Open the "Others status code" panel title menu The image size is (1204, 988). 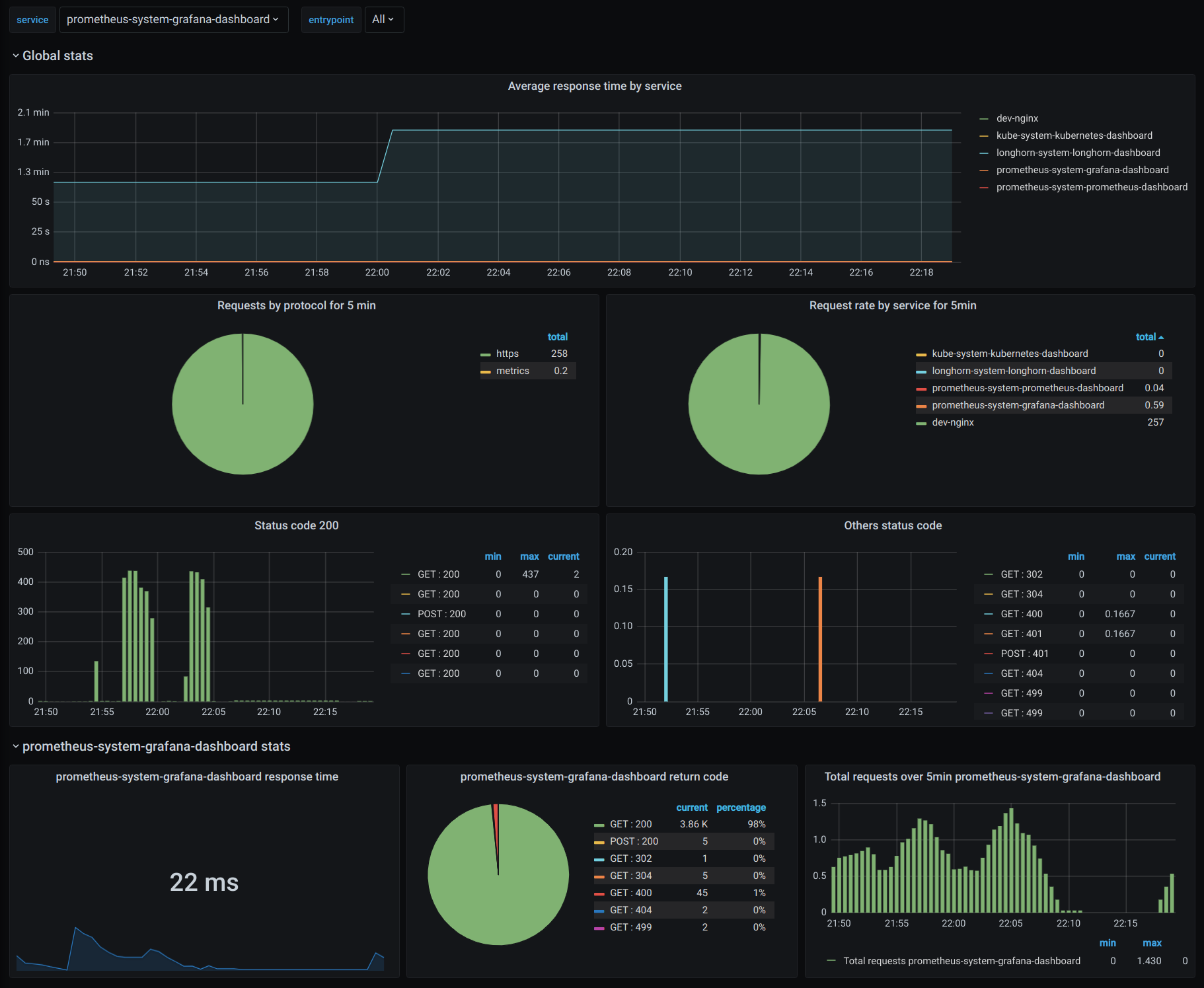coord(893,526)
